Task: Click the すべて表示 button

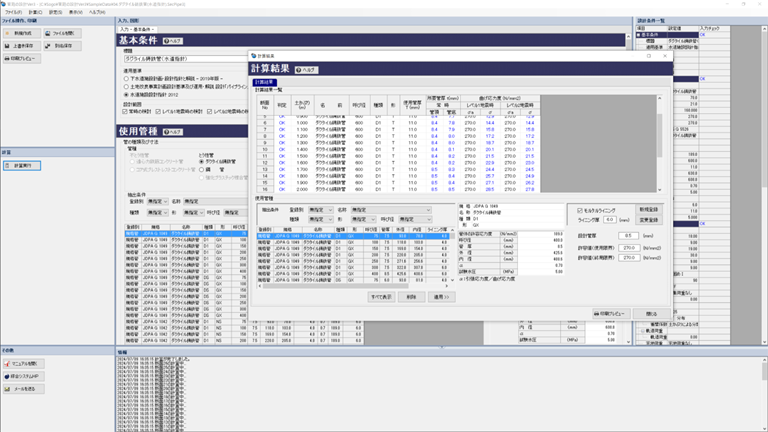Action: 382,297
